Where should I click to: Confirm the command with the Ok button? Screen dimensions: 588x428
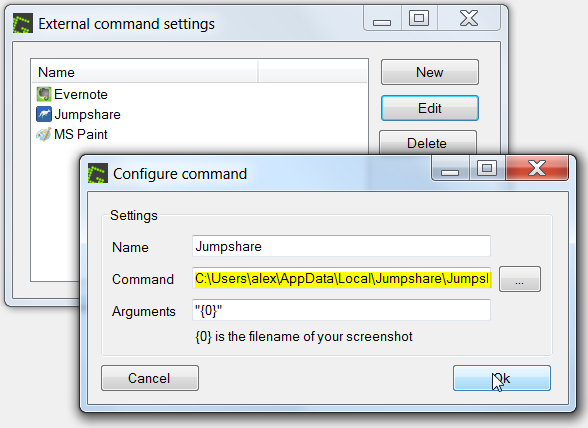pyautogui.click(x=502, y=378)
